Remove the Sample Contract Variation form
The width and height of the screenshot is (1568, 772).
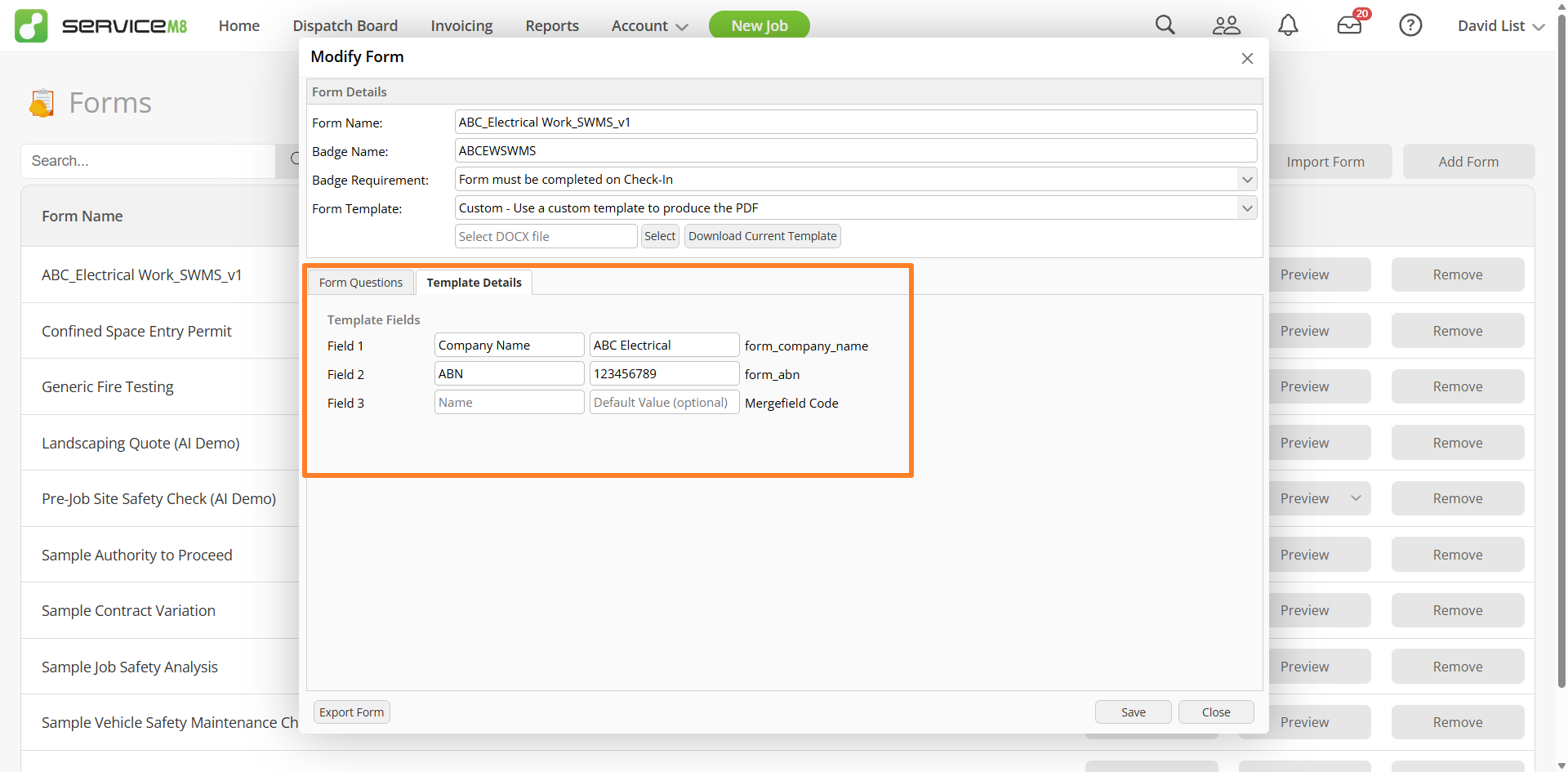point(1458,610)
